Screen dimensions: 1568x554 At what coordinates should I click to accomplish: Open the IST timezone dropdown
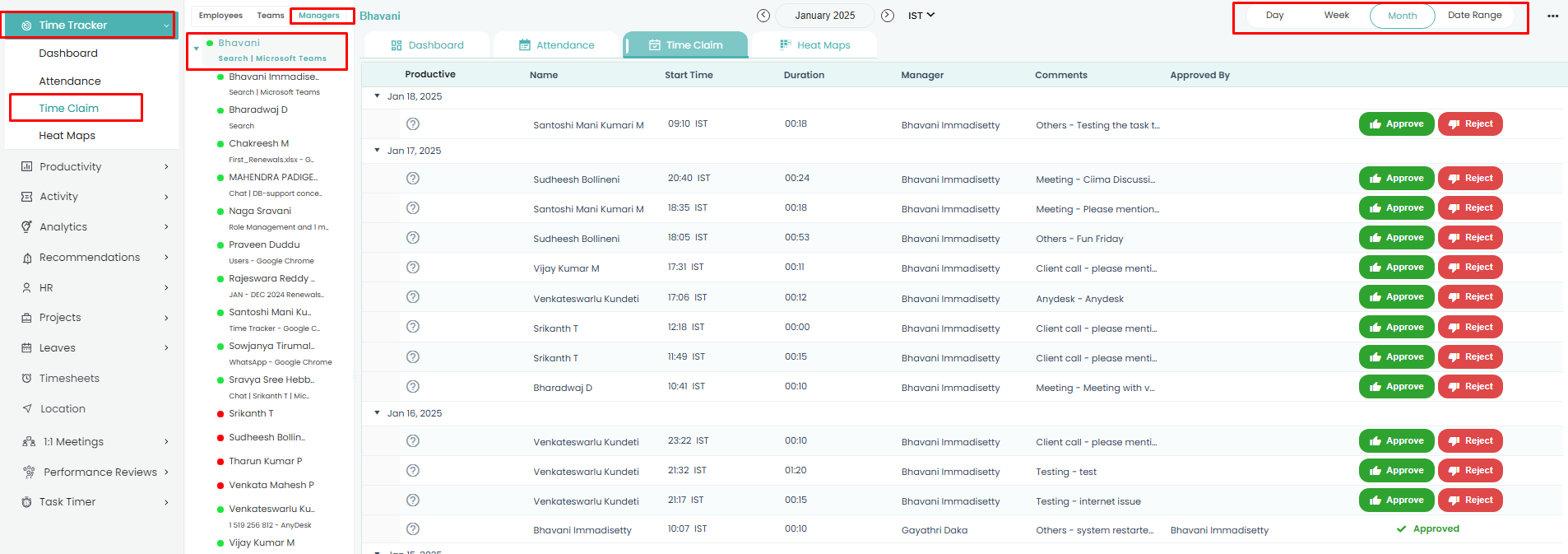(x=921, y=16)
